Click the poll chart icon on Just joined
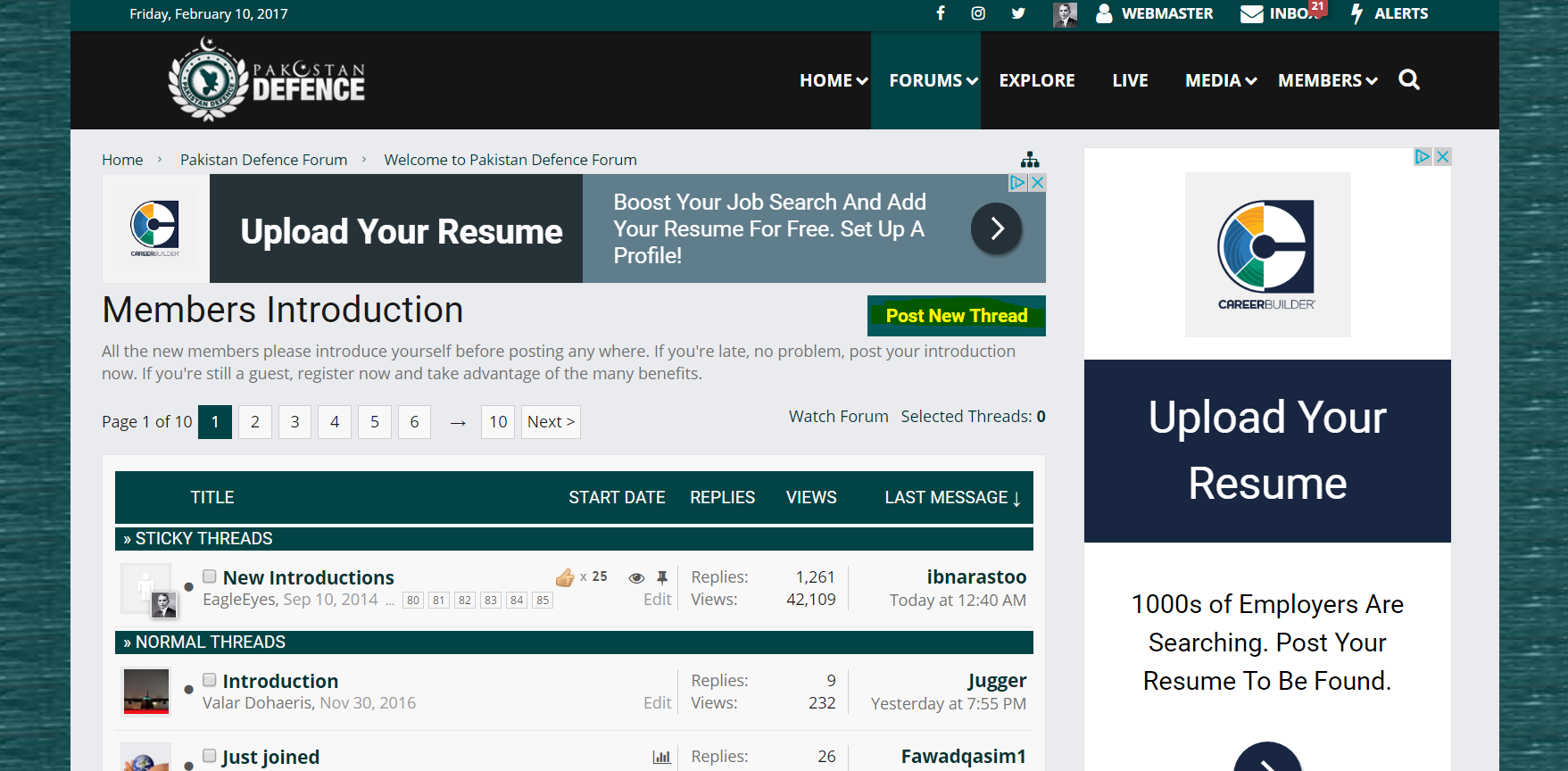The height and width of the screenshot is (771, 1568). (661, 757)
